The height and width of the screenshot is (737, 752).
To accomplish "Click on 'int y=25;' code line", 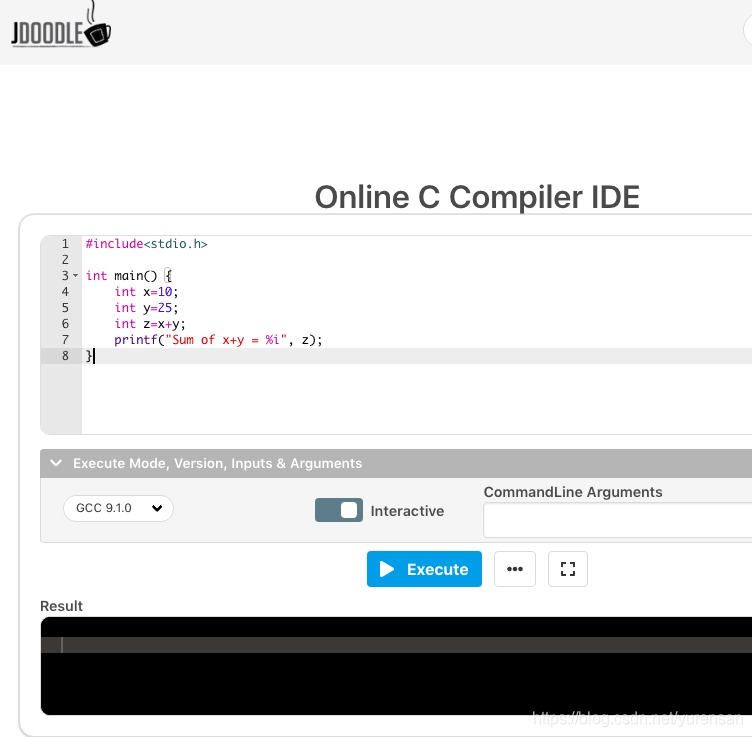I will pyautogui.click(x=146, y=308).
